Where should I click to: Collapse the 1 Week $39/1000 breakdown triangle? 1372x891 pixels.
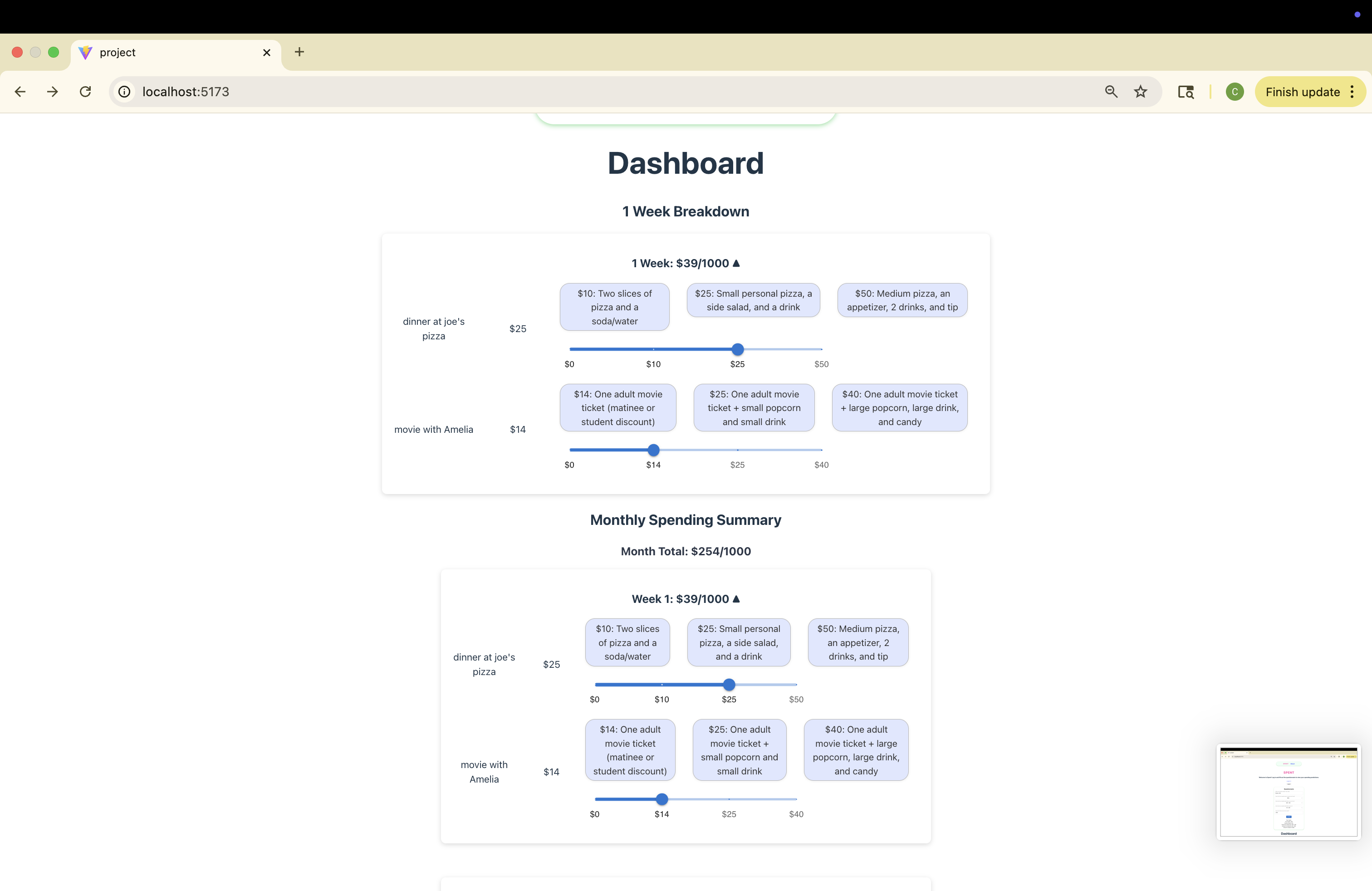pos(736,264)
